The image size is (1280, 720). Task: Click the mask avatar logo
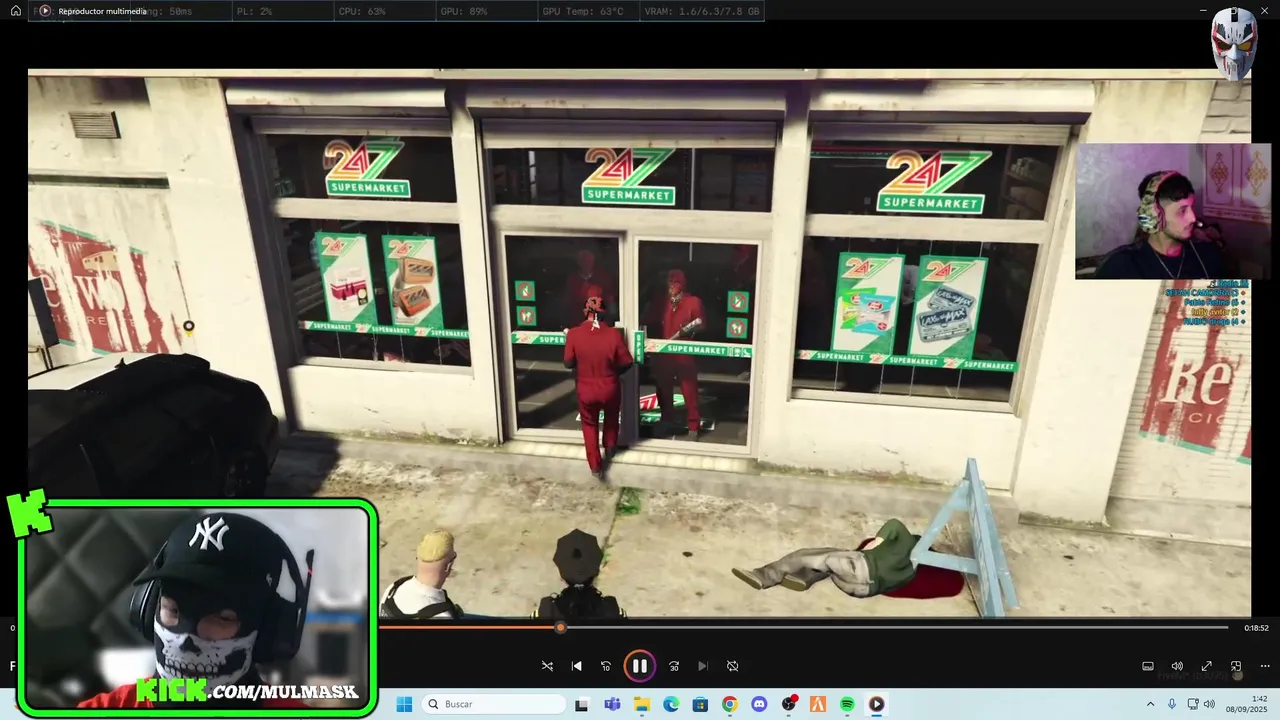(1234, 42)
